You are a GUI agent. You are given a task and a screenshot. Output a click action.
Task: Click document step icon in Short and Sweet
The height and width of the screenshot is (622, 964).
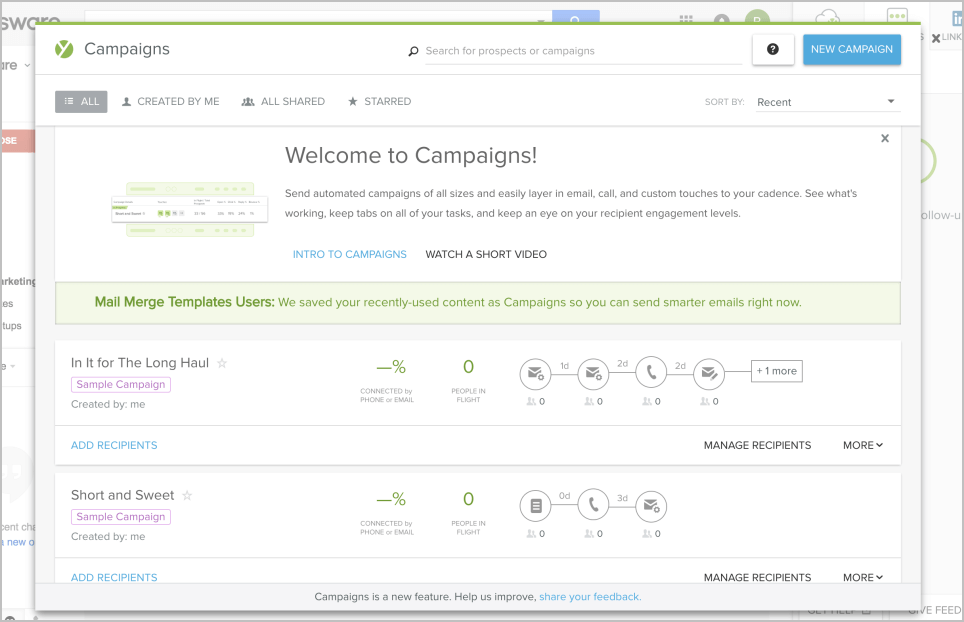(536, 505)
